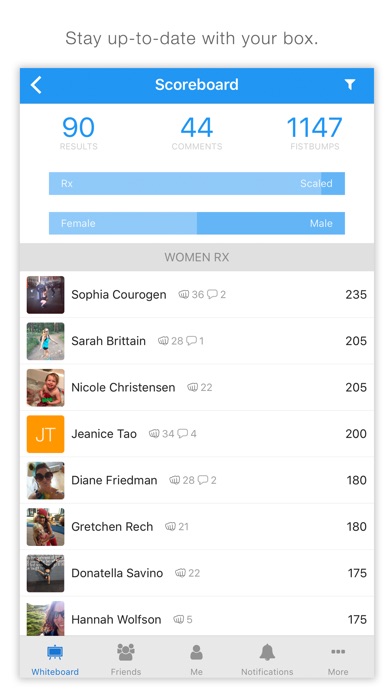Select the Scaled segment of the bar
This screenshot has width=392, height=696.
[x=333, y=183]
